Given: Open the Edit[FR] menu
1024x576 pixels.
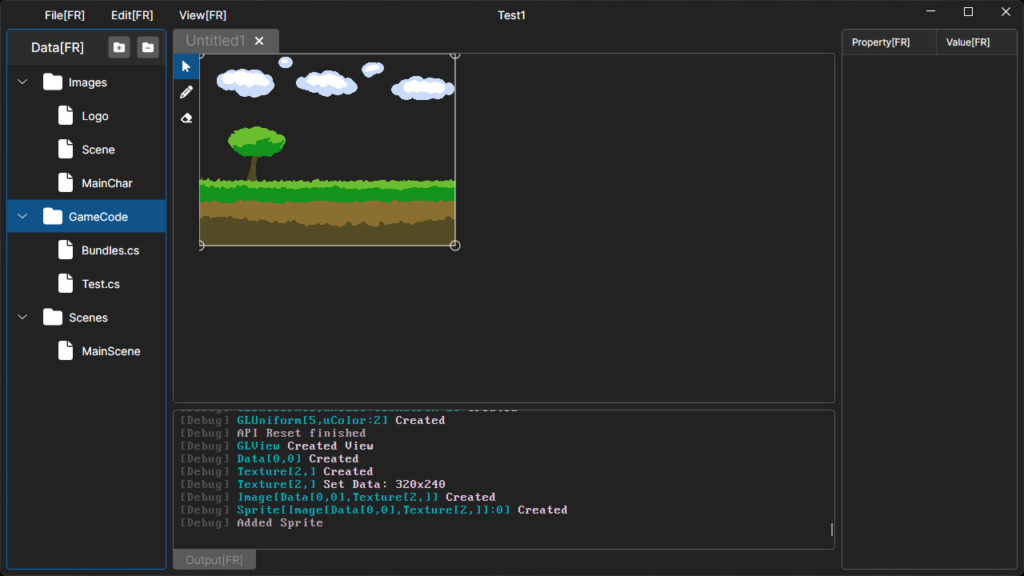Looking at the screenshot, I should point(132,15).
